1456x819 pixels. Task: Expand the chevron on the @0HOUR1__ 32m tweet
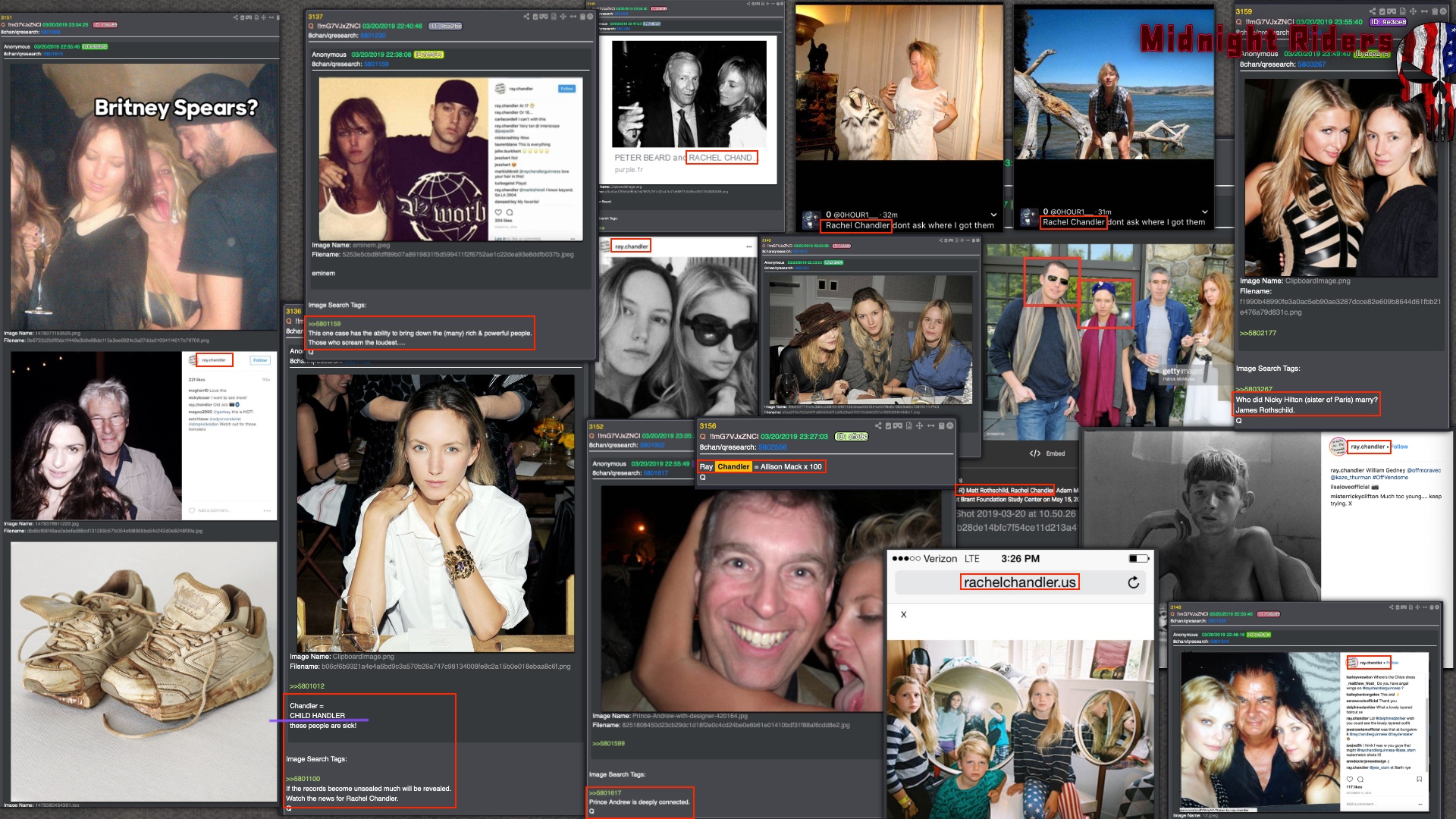[x=993, y=215]
